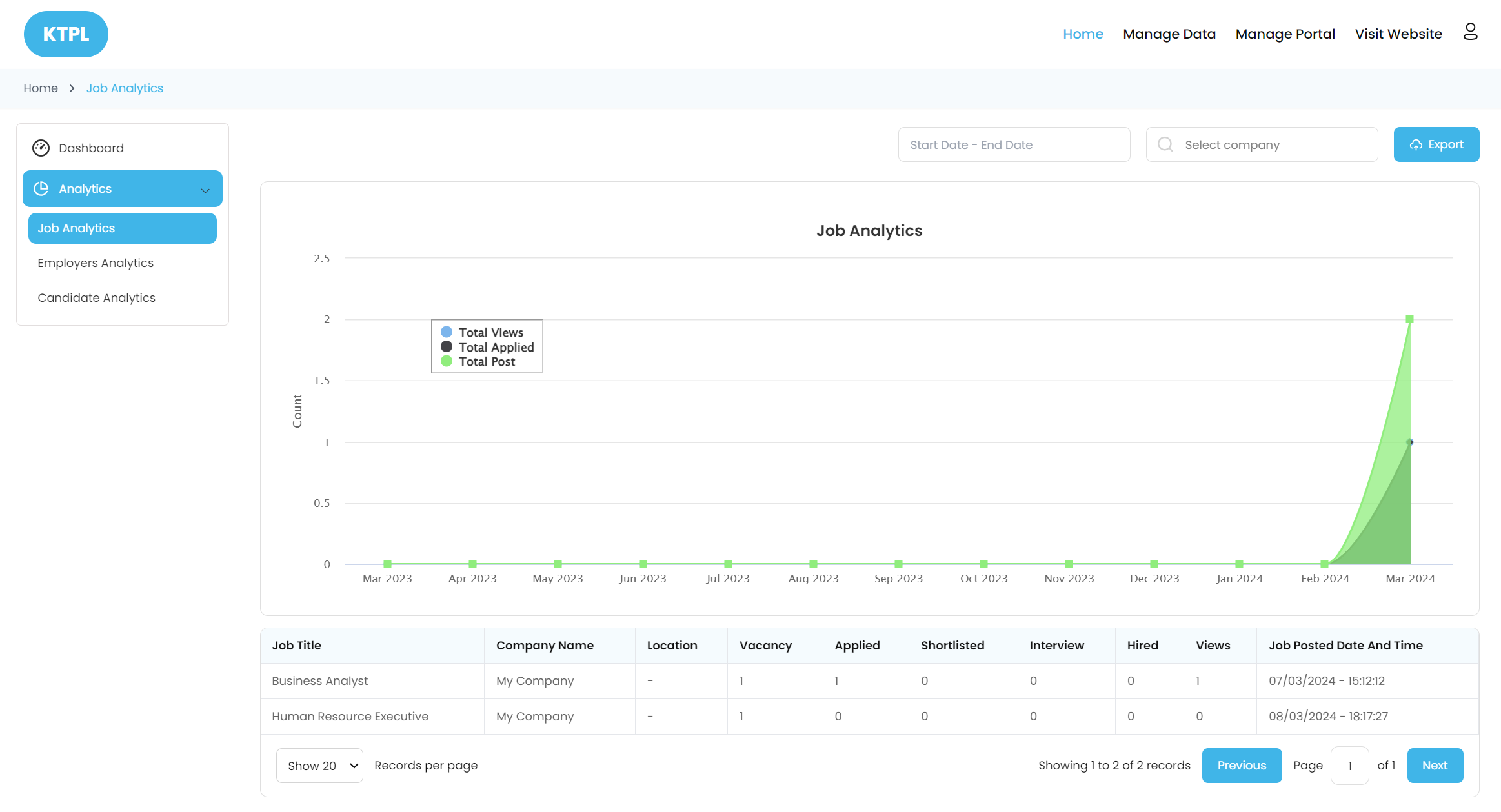
Task: Click the KTPL logo
Action: tap(66, 34)
